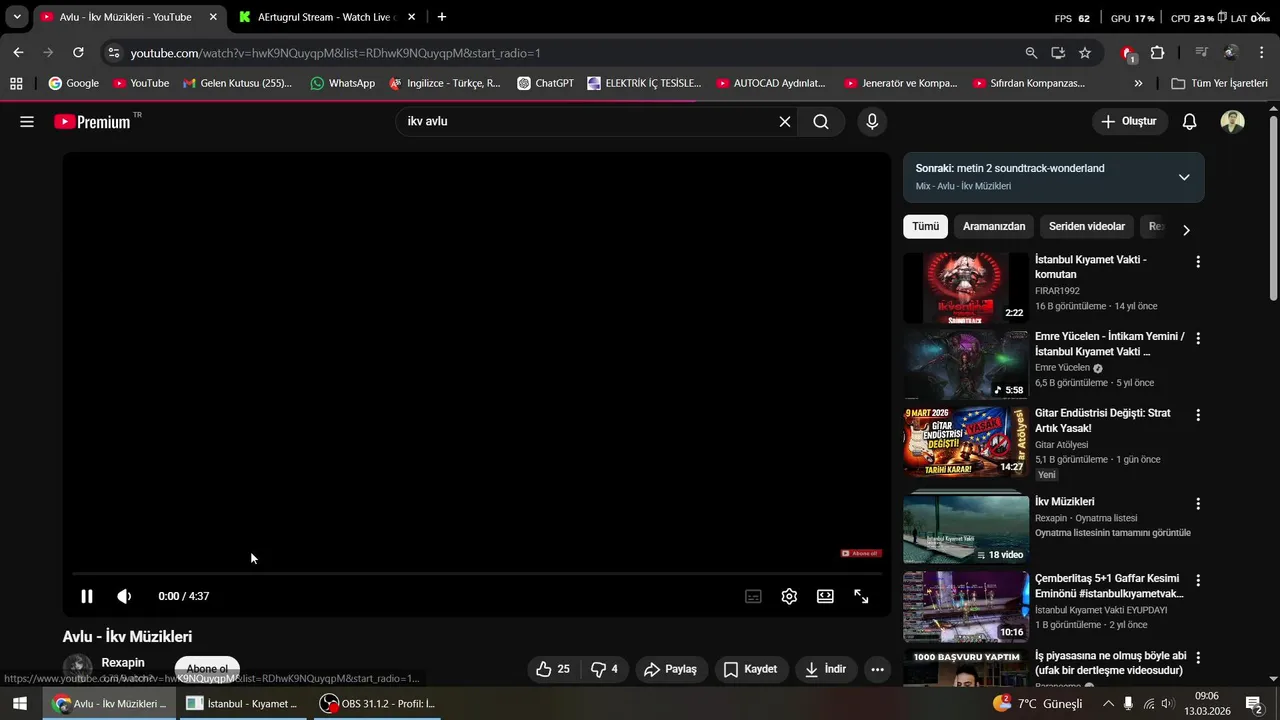Open İstanbul - Kıyamet taskbar window

243,704
